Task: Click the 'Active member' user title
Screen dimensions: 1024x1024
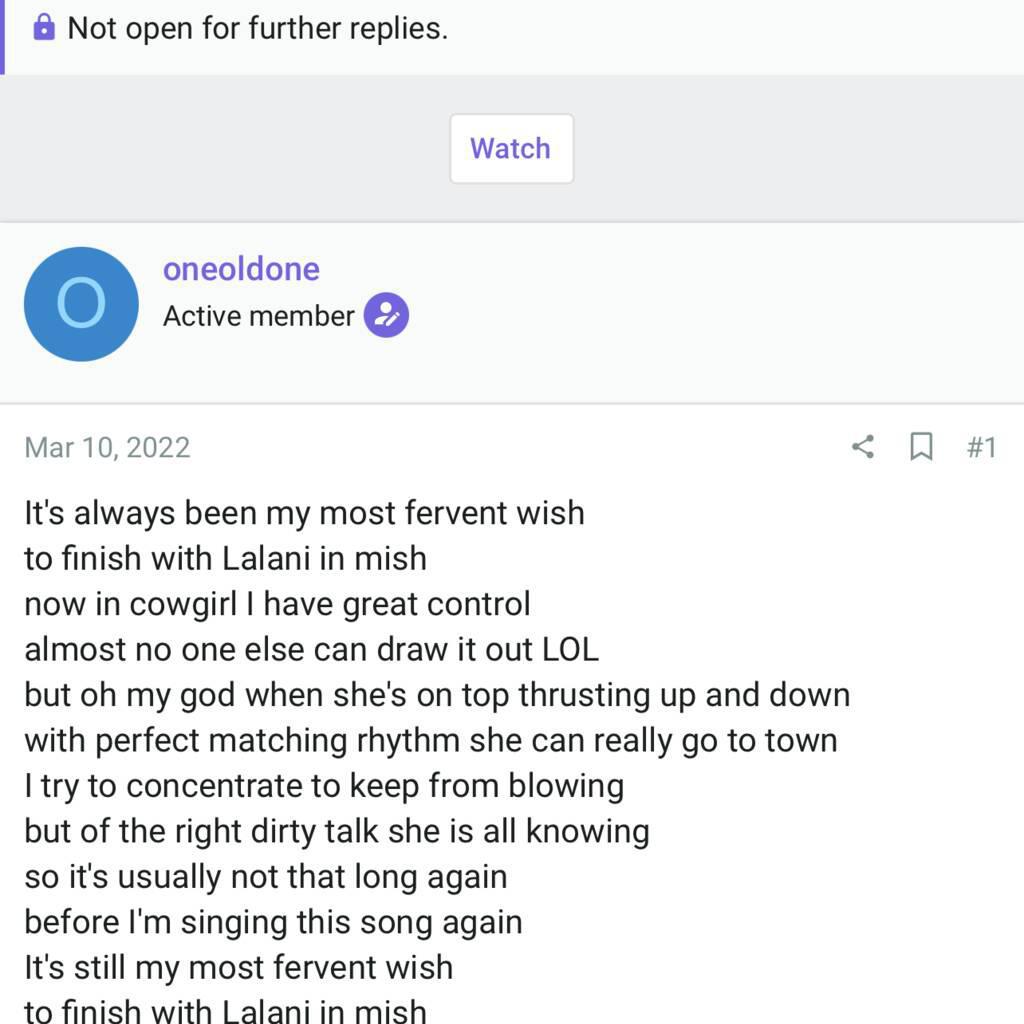Action: coord(258,316)
